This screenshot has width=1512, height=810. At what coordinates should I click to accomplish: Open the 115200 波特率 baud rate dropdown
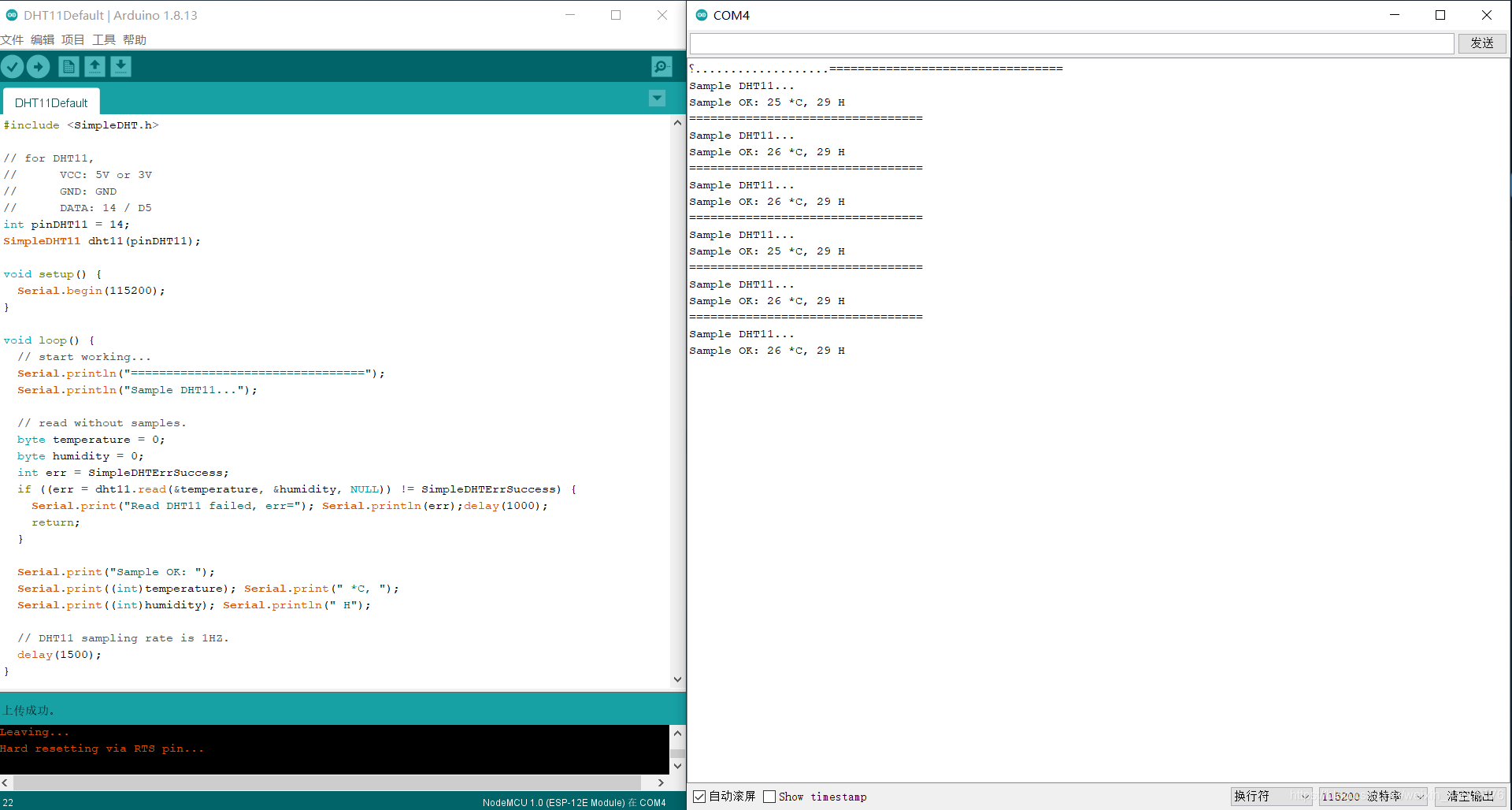[x=1373, y=797]
